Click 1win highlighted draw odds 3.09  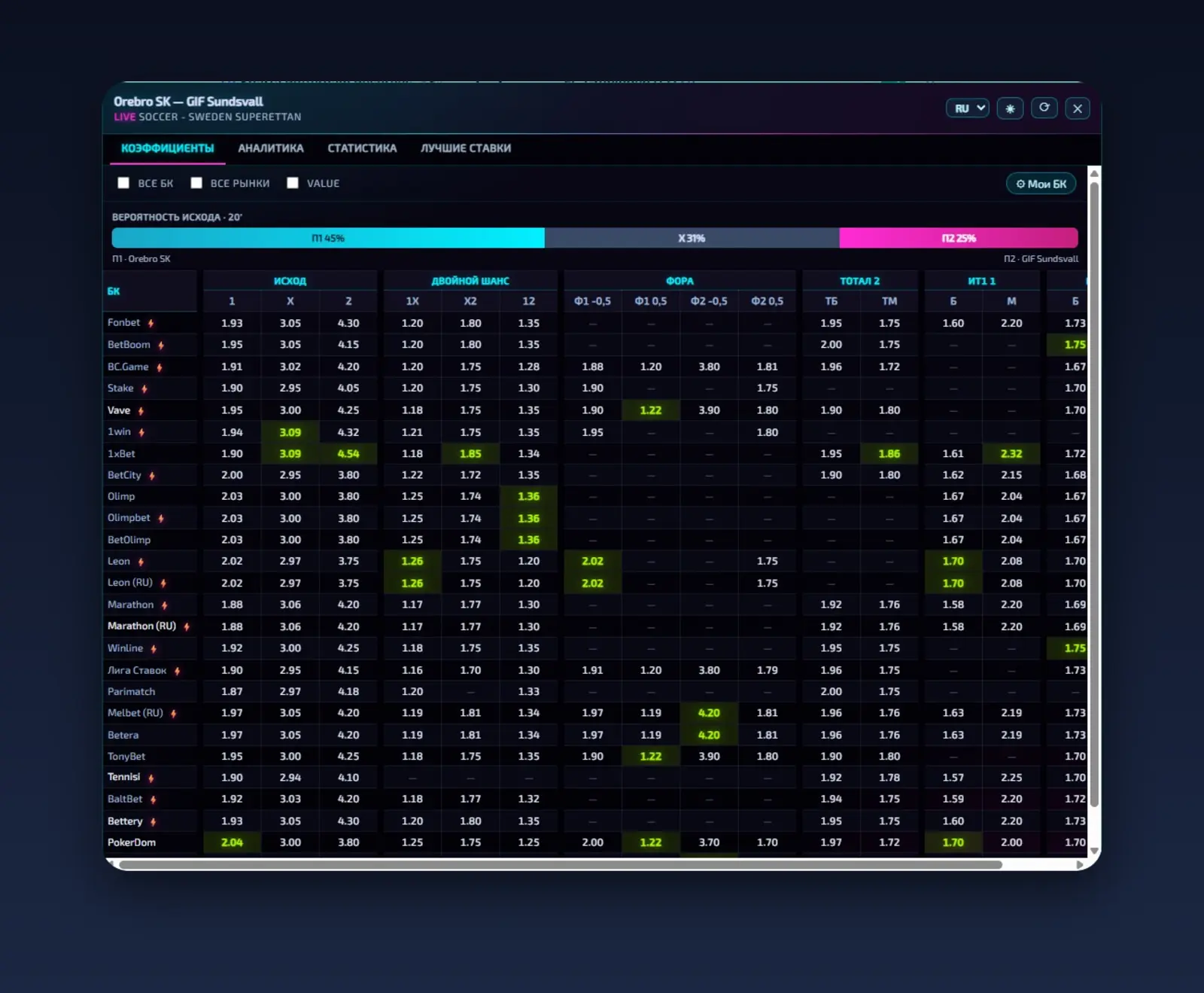[290, 432]
